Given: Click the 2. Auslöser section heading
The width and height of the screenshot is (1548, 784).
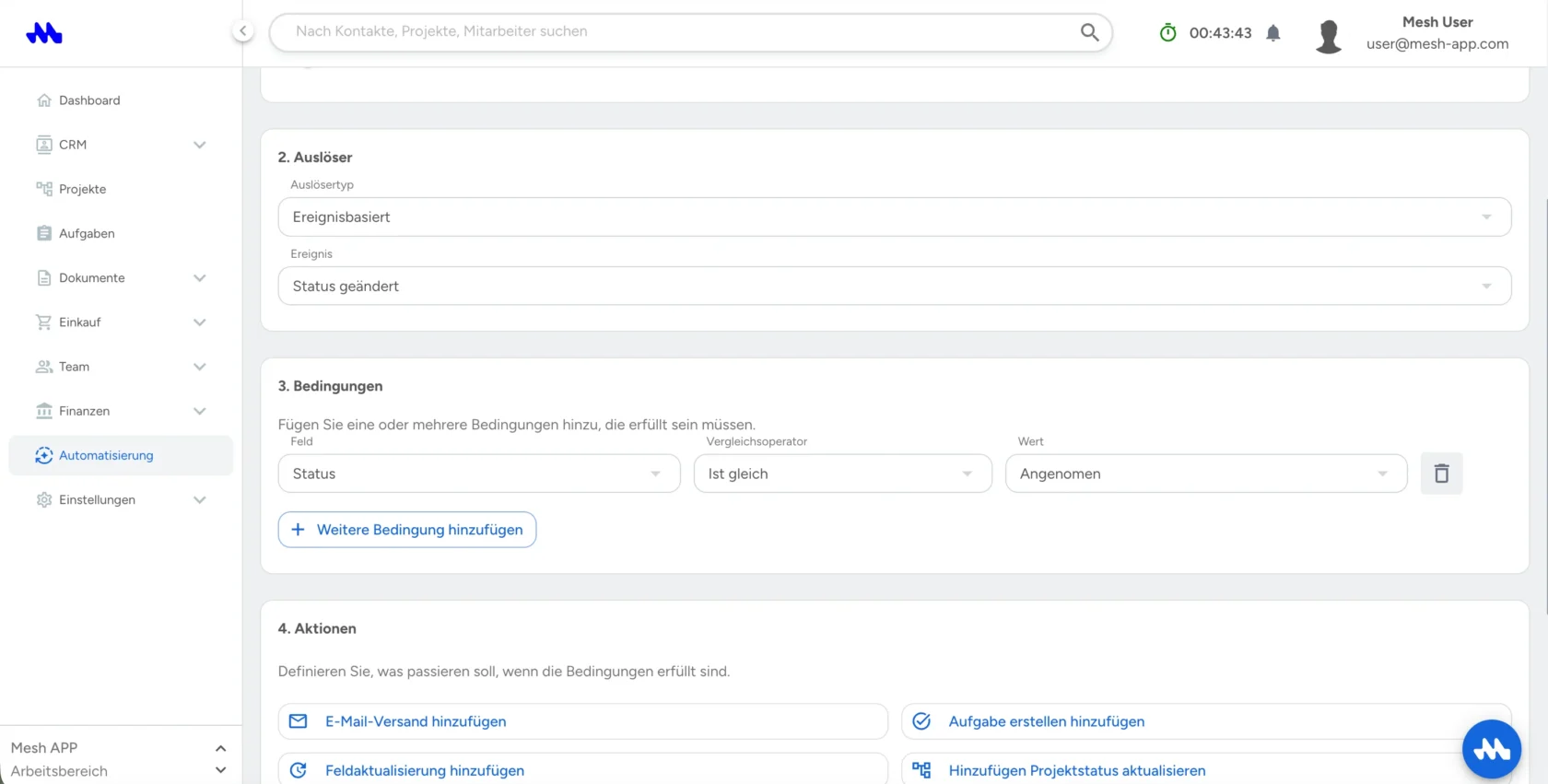Looking at the screenshot, I should [315, 158].
